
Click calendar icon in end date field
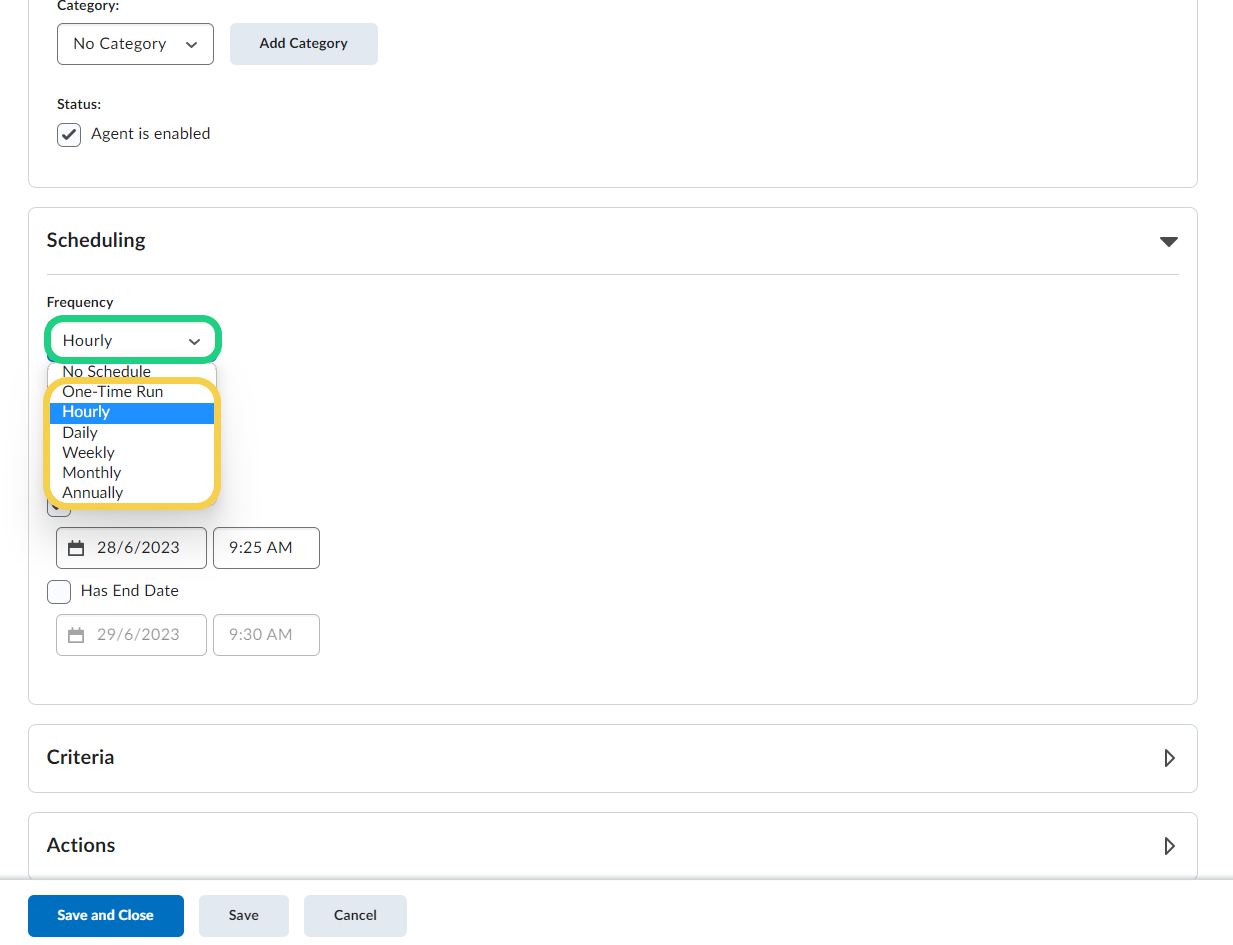click(76, 635)
